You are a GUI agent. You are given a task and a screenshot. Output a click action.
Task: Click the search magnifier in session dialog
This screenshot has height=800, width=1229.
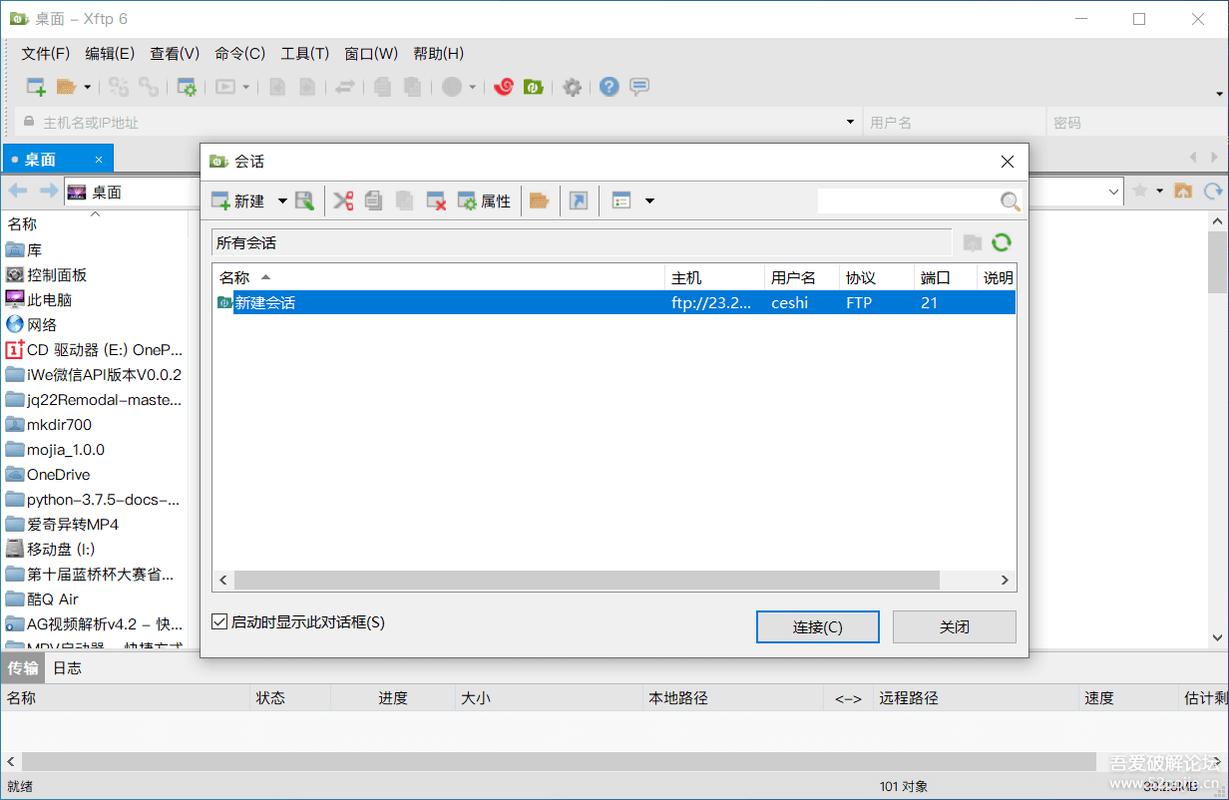tap(1009, 201)
